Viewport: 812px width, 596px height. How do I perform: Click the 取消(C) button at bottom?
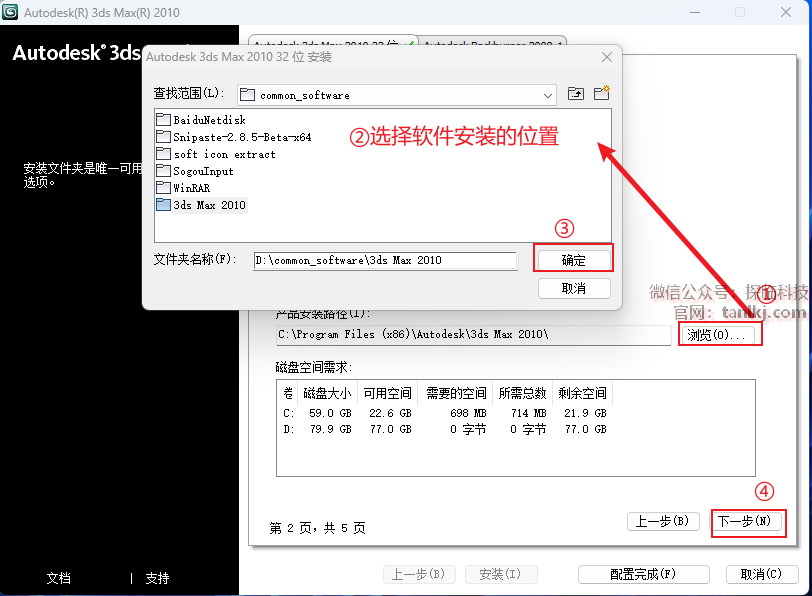[761, 574]
